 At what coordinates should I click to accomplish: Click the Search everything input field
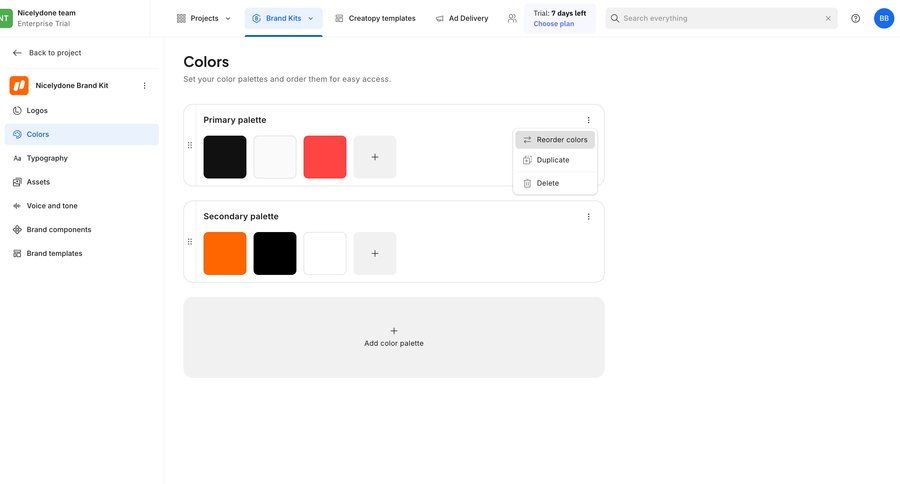pyautogui.click(x=721, y=18)
